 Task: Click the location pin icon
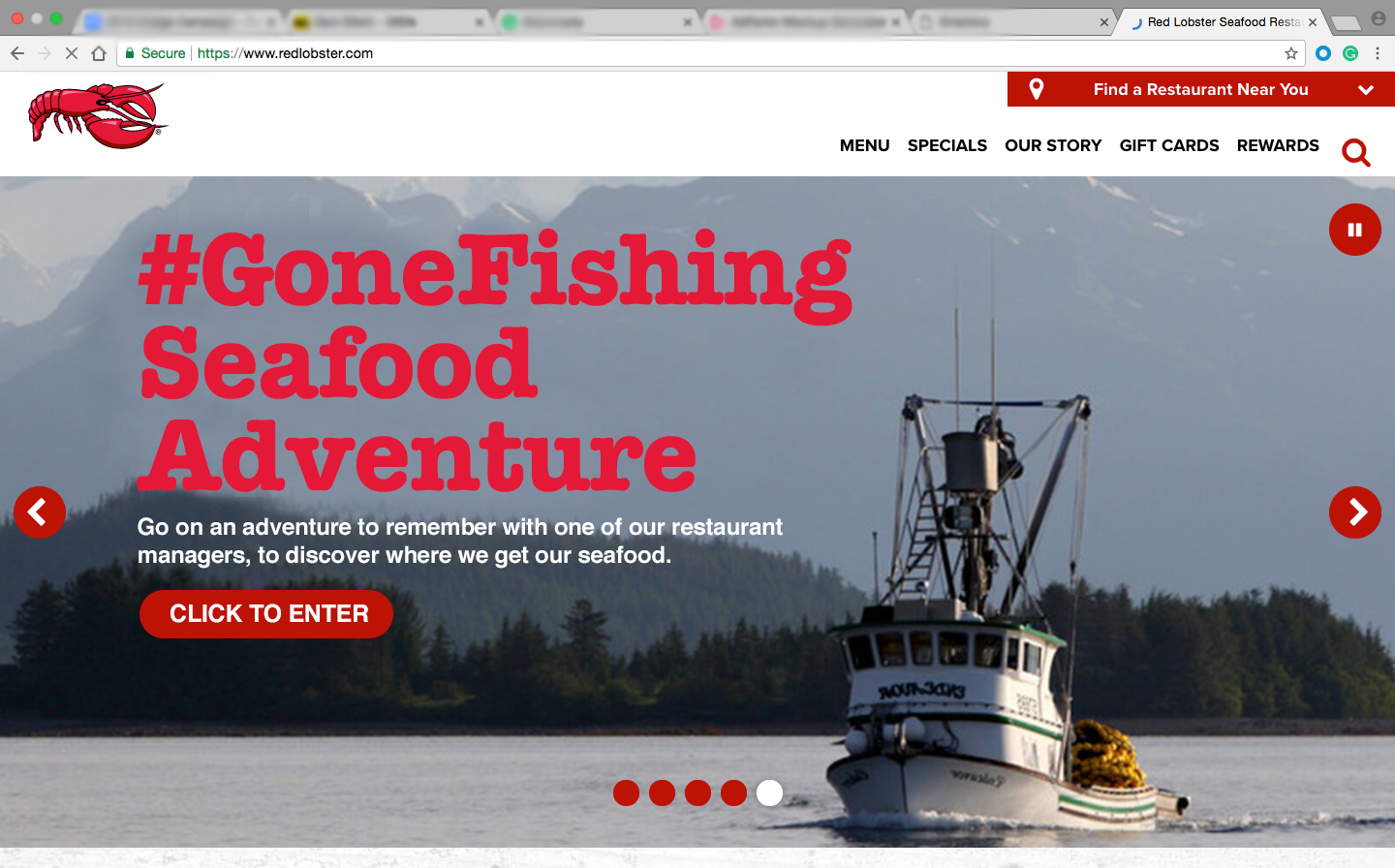(1037, 89)
